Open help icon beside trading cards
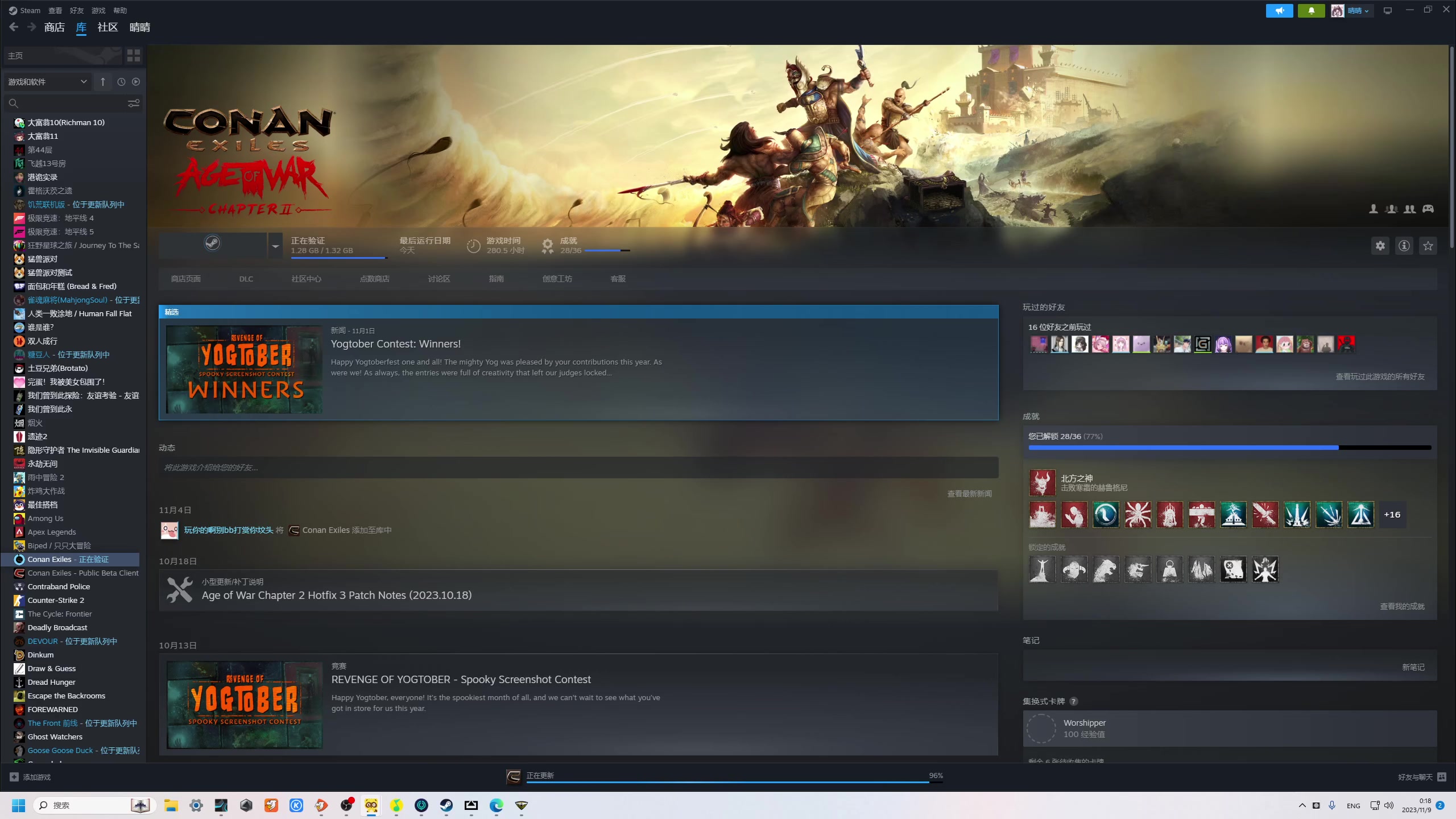The height and width of the screenshot is (819, 1456). (x=1074, y=701)
